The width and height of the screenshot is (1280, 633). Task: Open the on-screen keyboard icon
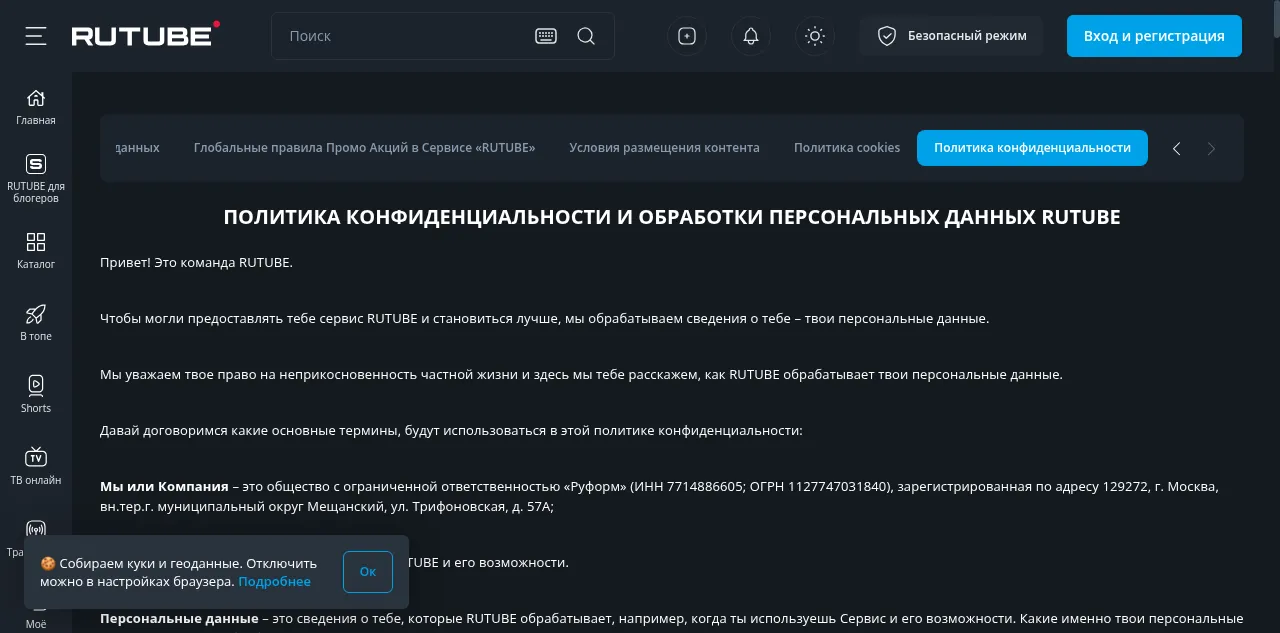(546, 36)
